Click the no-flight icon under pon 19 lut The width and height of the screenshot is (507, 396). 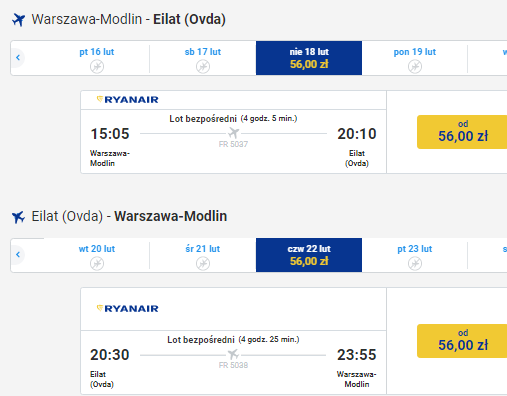(415, 66)
